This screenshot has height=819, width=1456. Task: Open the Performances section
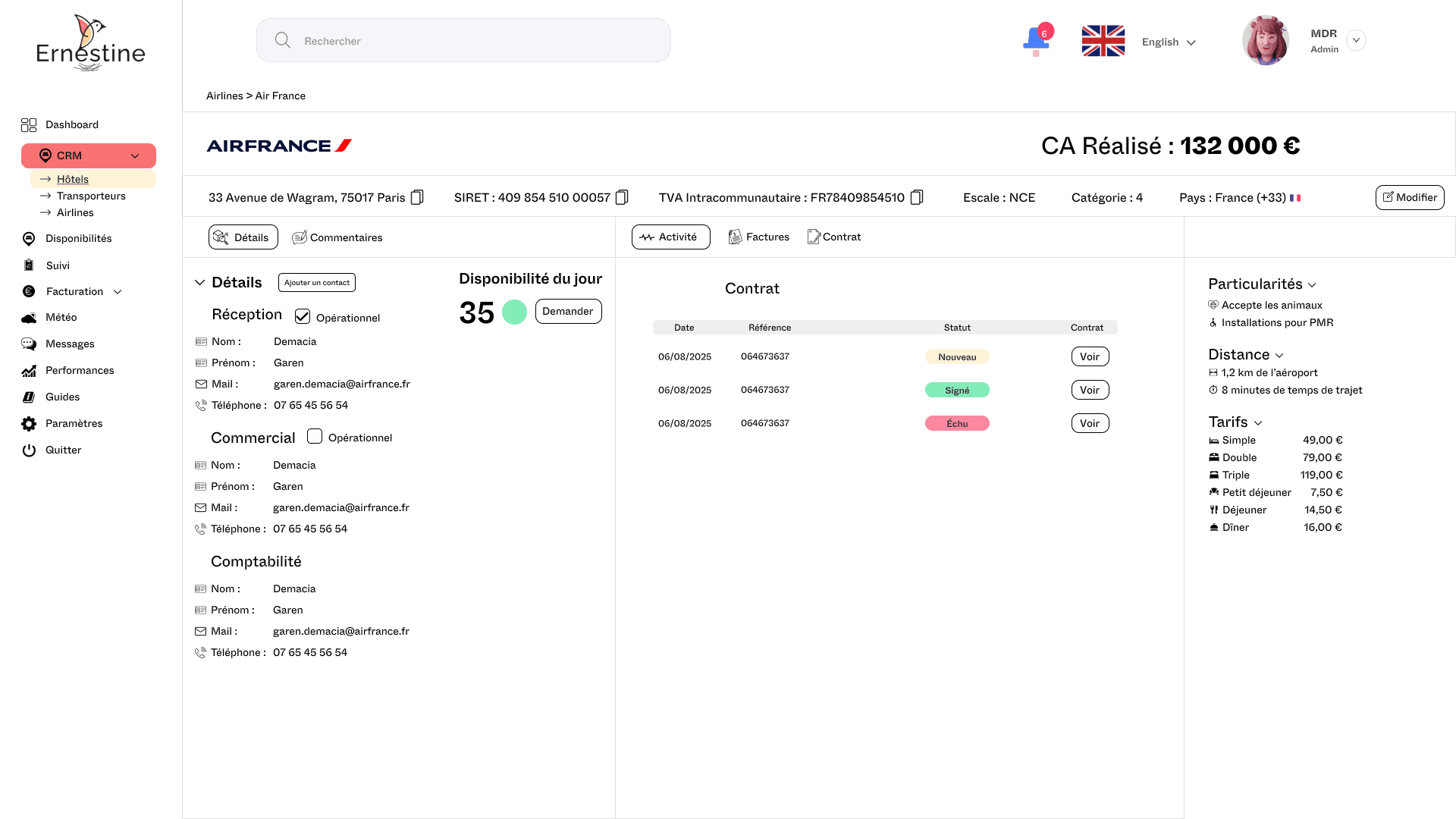(79, 370)
